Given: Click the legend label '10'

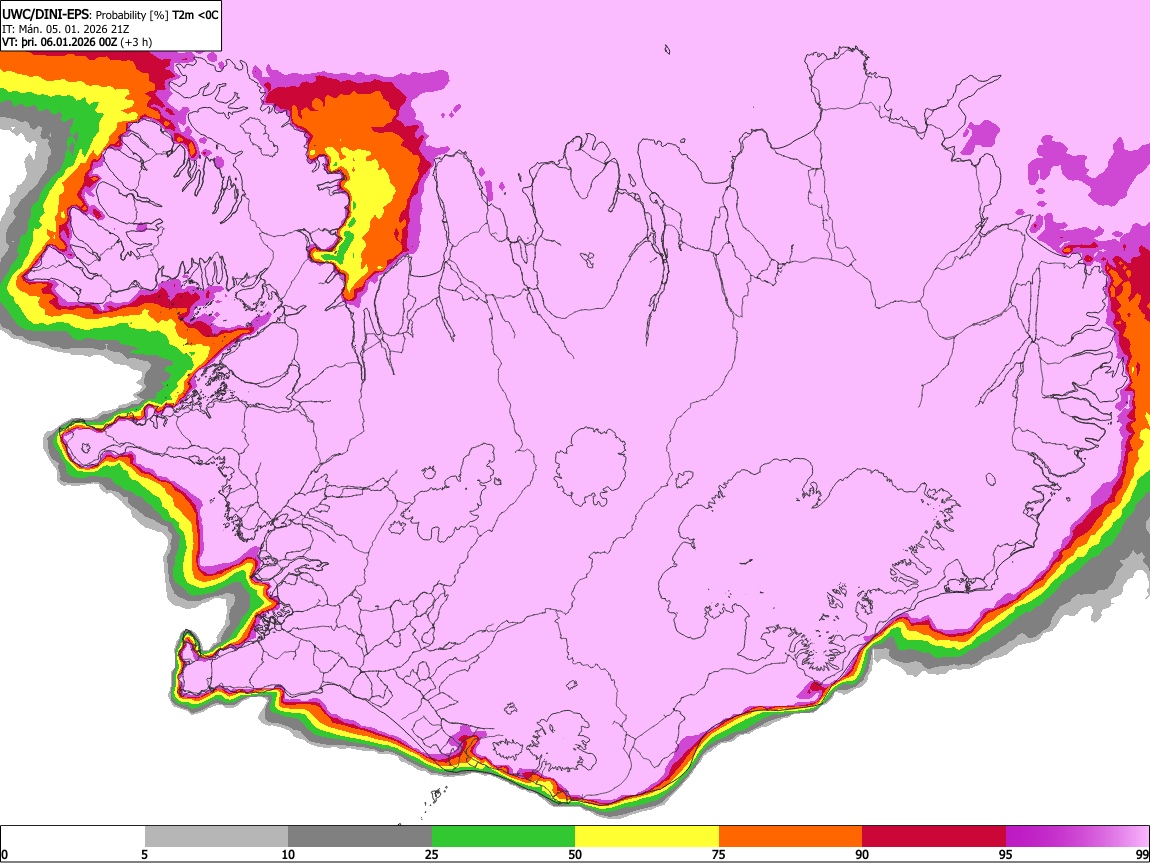Looking at the screenshot, I should coord(288,854).
